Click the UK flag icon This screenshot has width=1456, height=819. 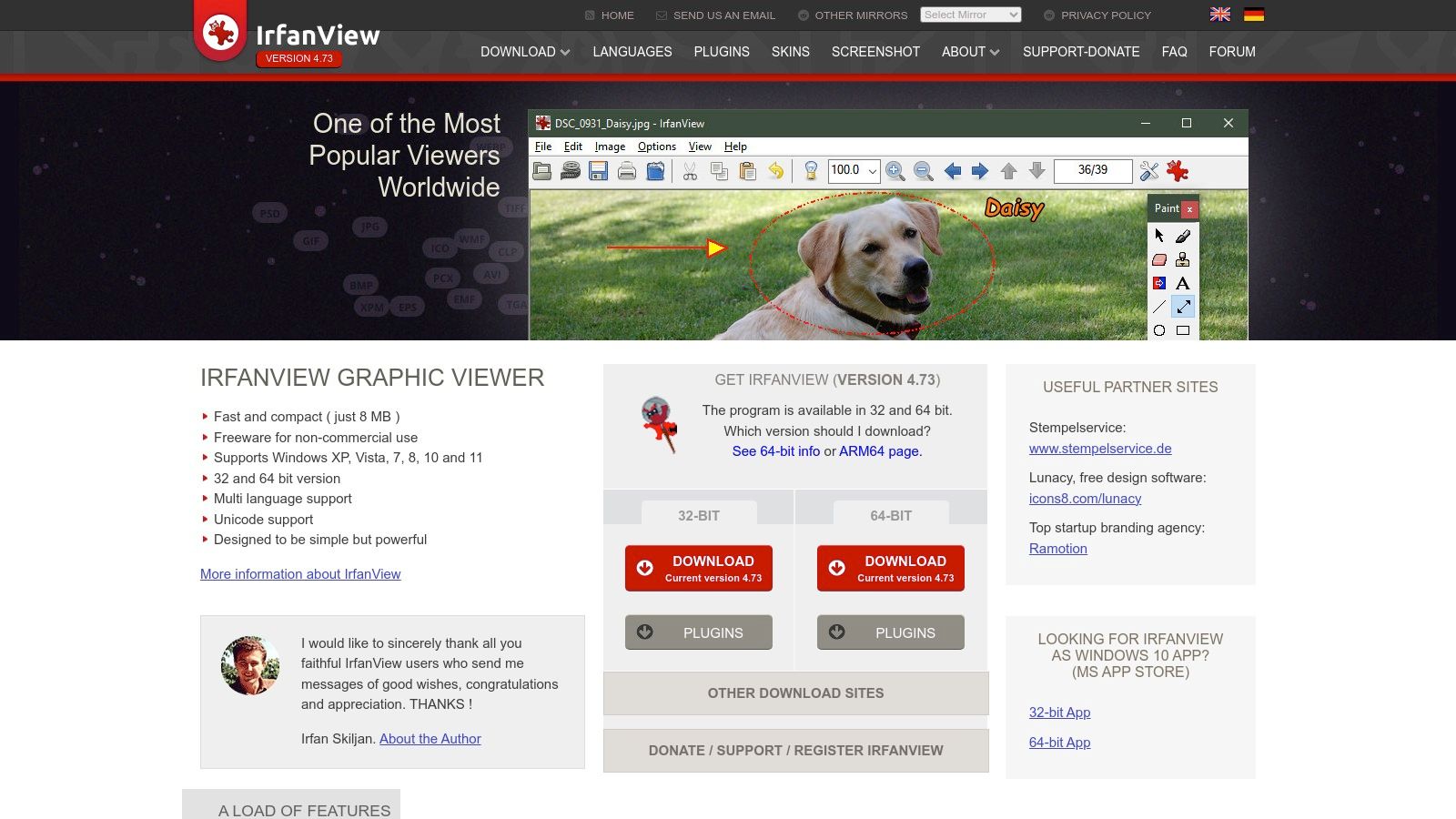[x=1219, y=15]
